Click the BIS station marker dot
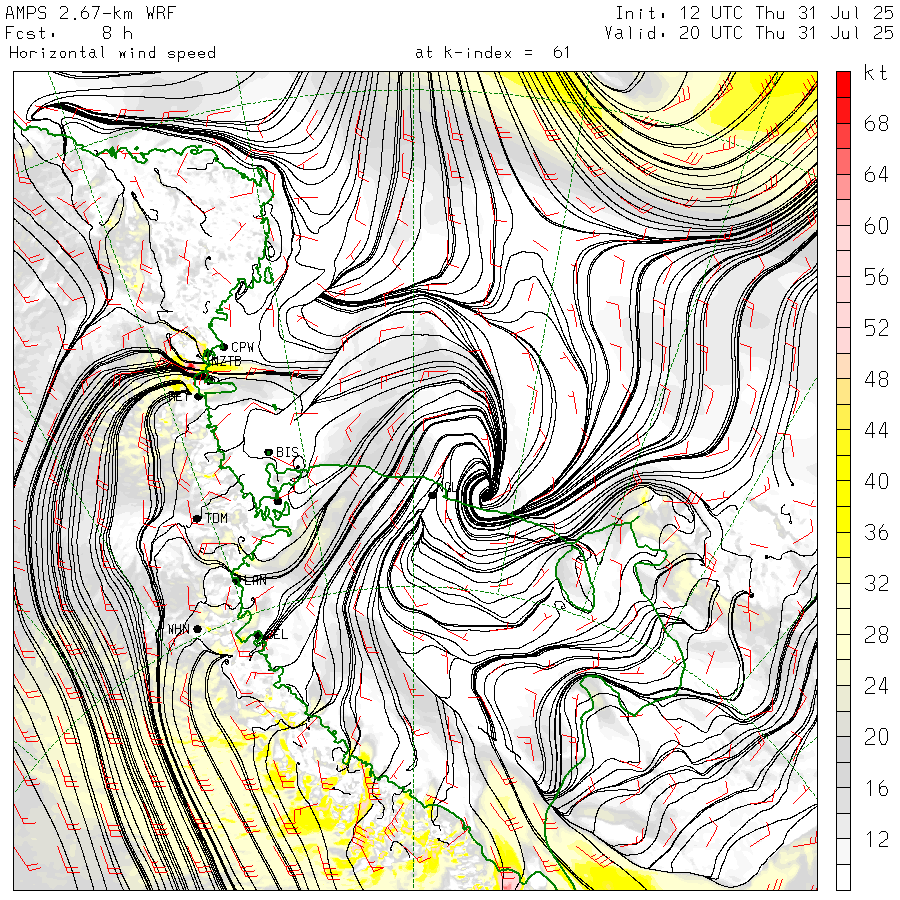 click(x=268, y=452)
